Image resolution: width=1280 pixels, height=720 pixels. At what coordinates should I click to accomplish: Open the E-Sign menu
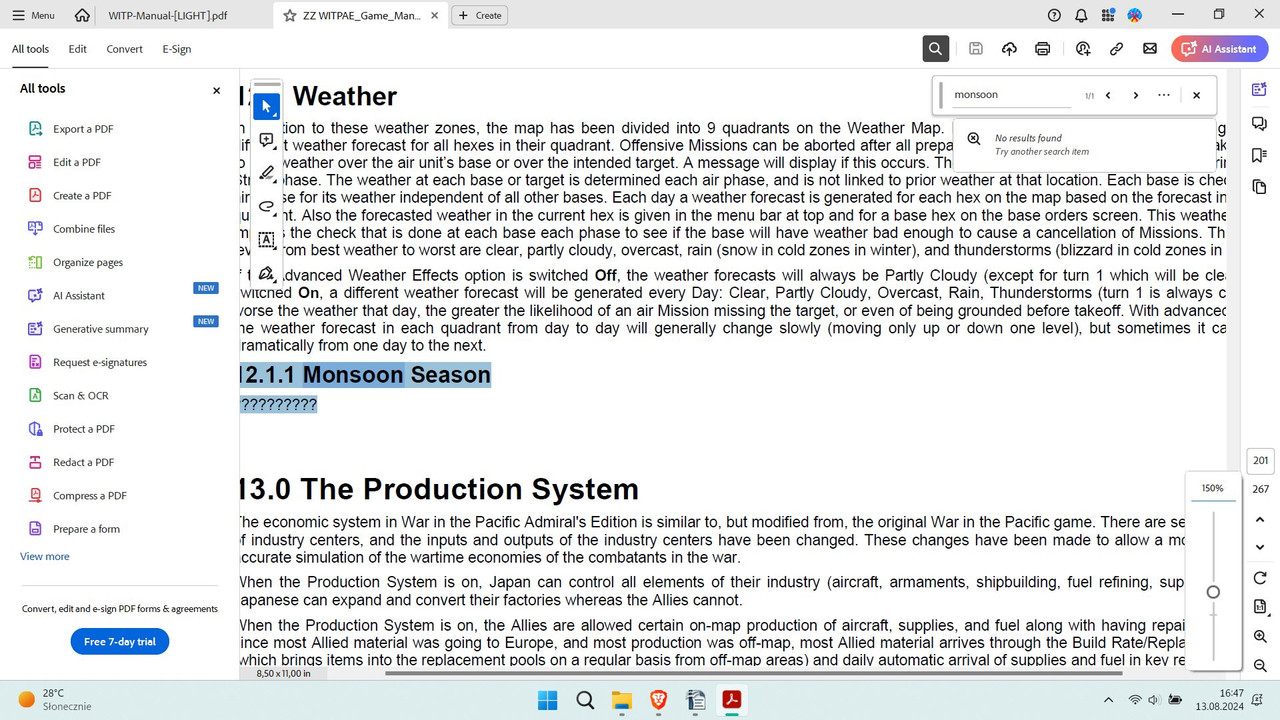177,49
